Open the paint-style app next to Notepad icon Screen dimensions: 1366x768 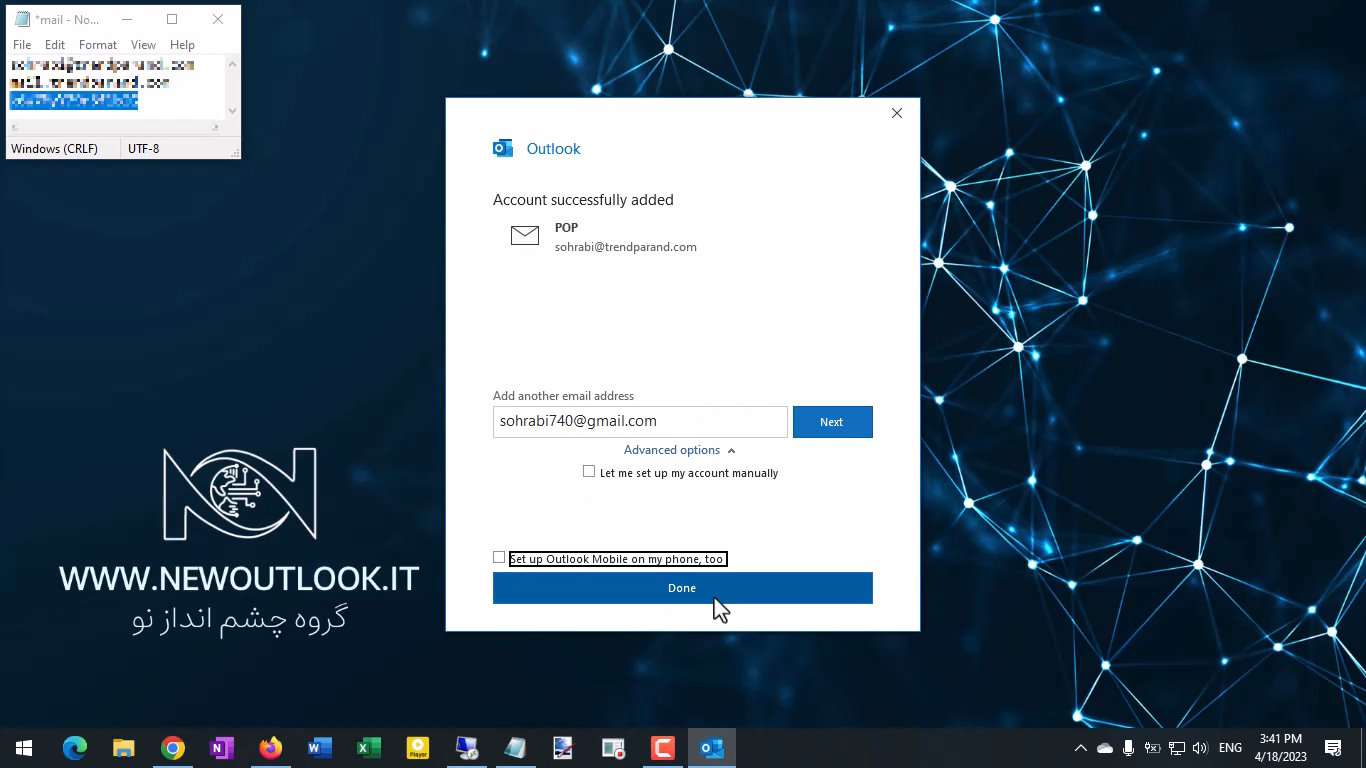(x=564, y=748)
